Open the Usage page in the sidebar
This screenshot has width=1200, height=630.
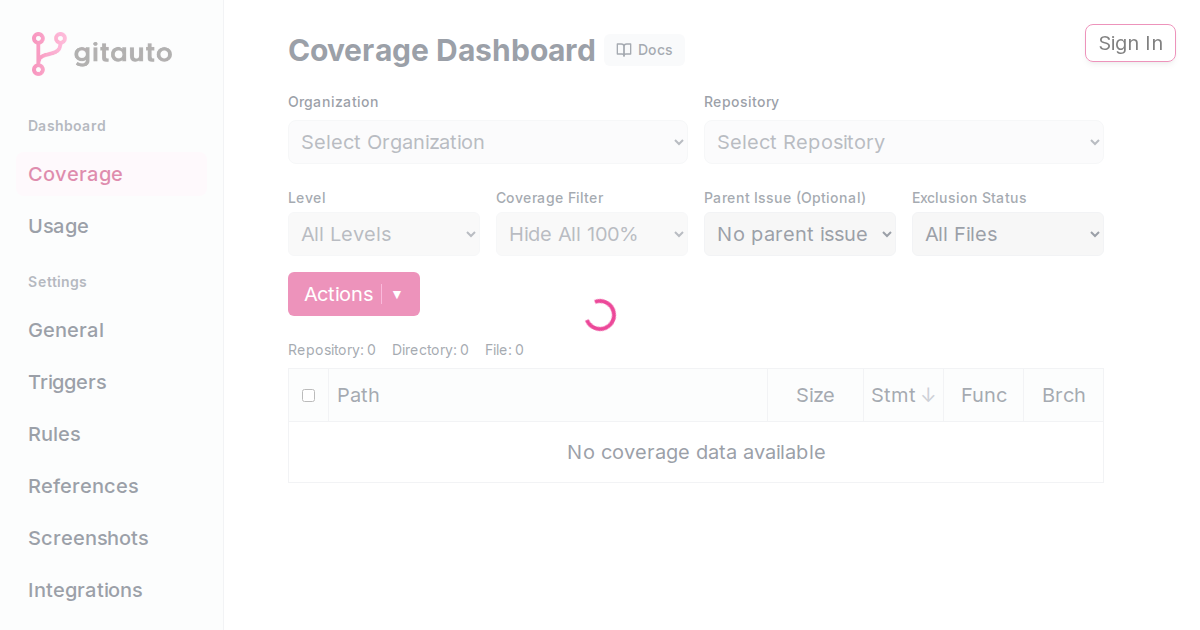tap(111, 226)
